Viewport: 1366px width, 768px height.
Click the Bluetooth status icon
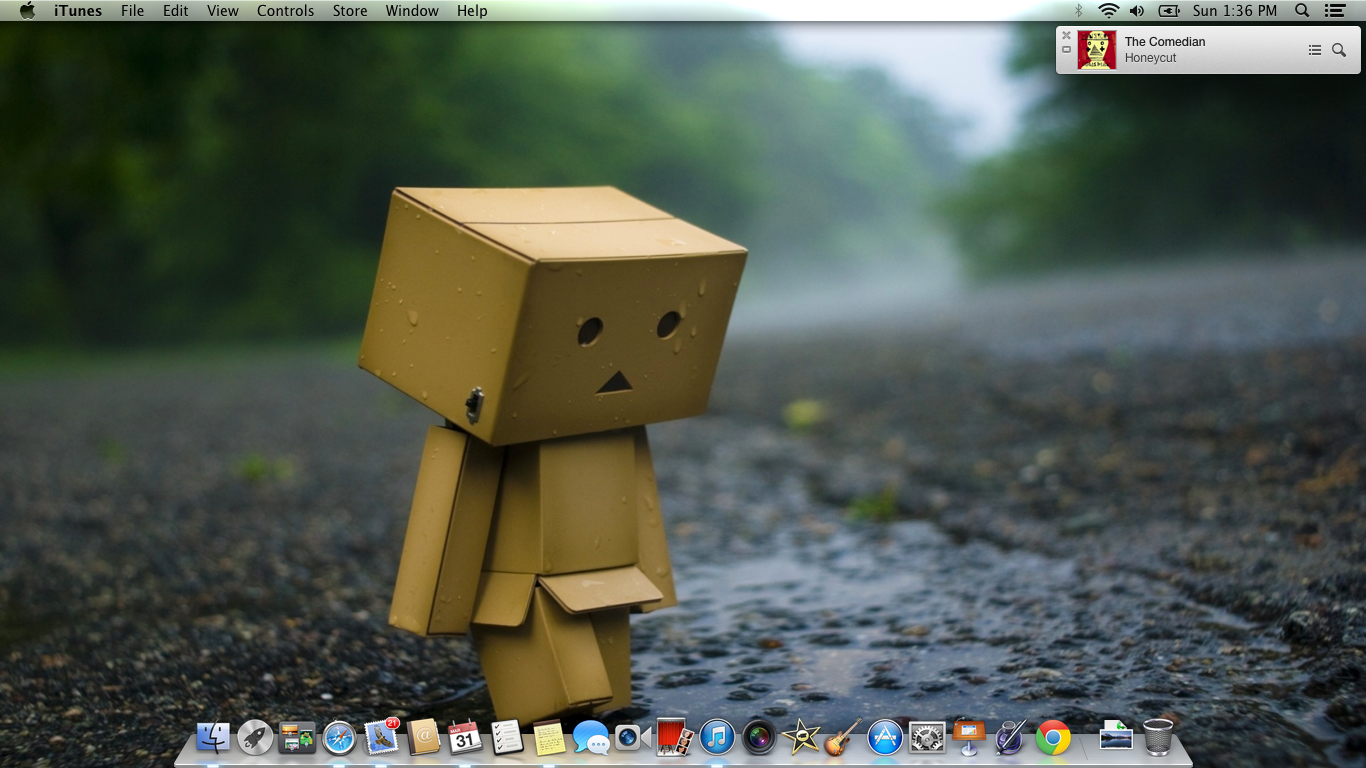1079,10
